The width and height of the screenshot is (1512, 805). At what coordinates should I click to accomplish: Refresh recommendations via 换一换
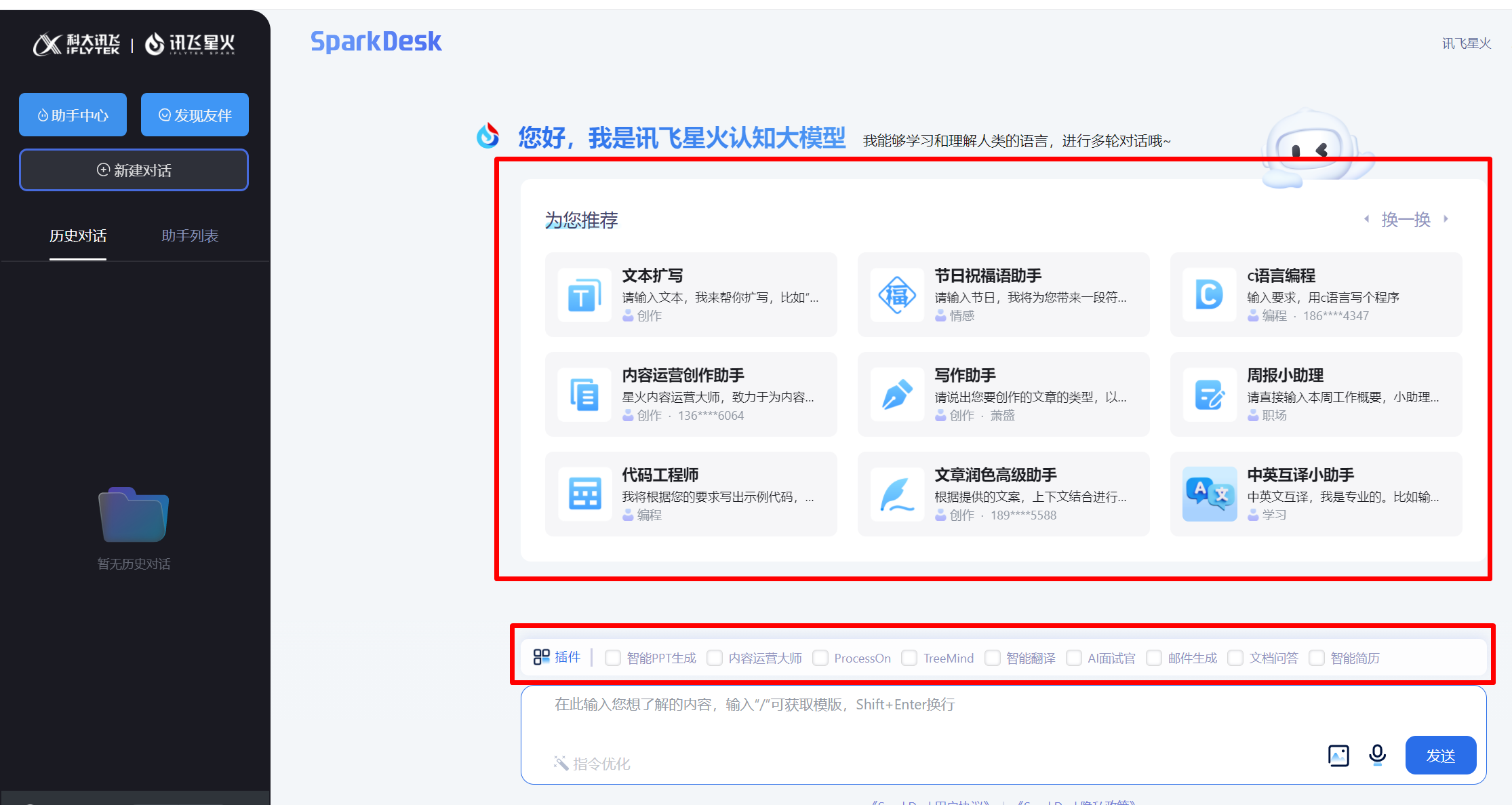tap(1406, 219)
